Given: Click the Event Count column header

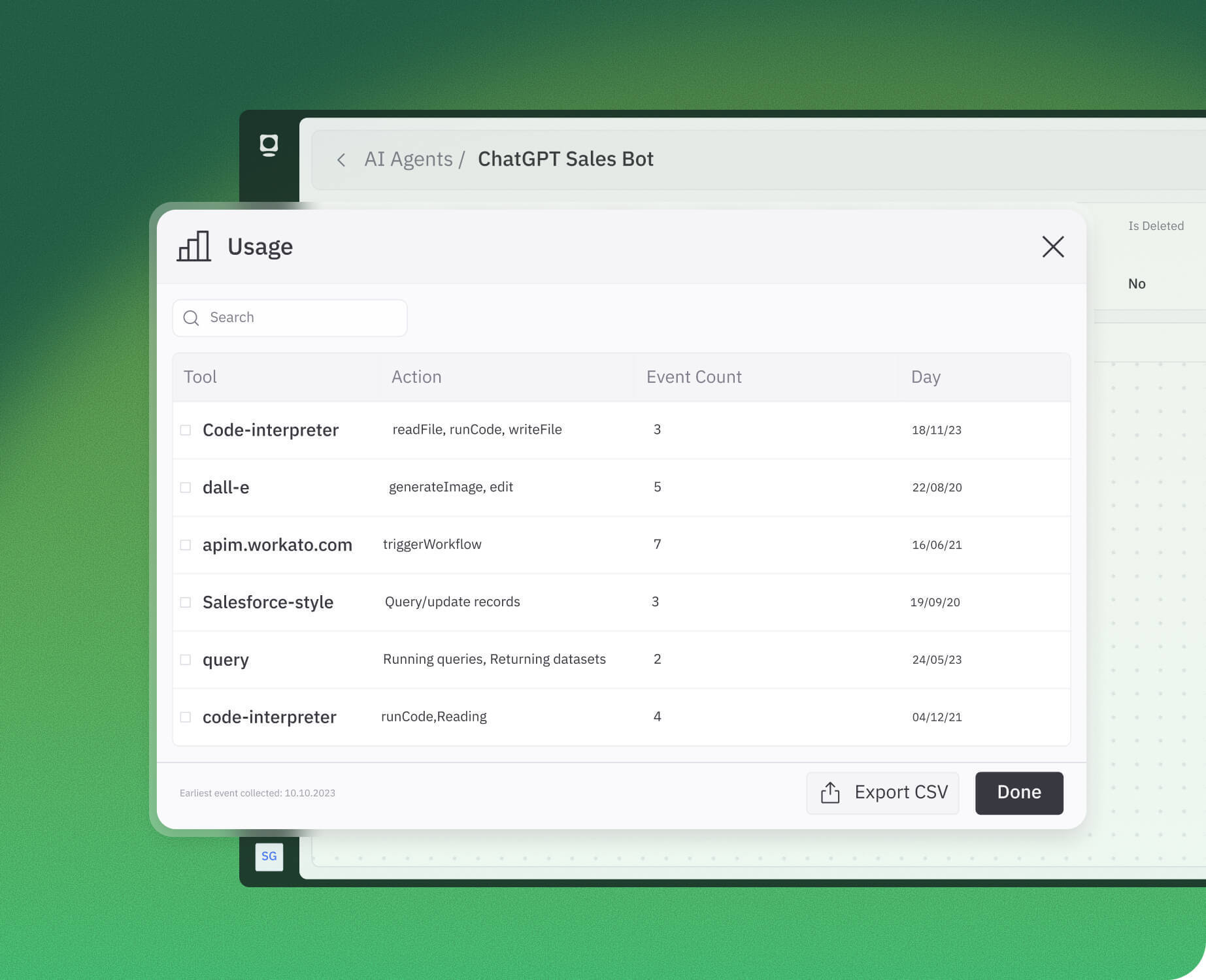Looking at the screenshot, I should (x=694, y=377).
